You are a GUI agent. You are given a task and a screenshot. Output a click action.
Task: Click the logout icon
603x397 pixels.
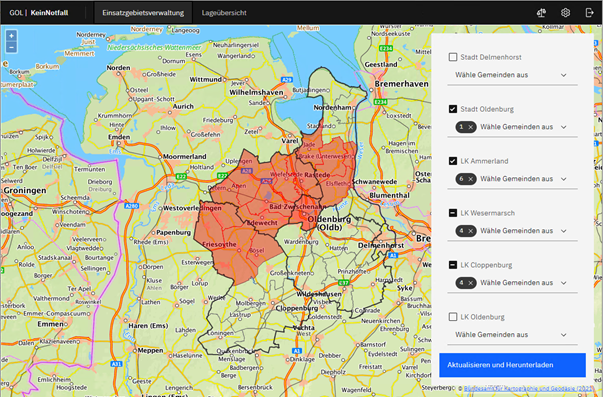tap(589, 13)
